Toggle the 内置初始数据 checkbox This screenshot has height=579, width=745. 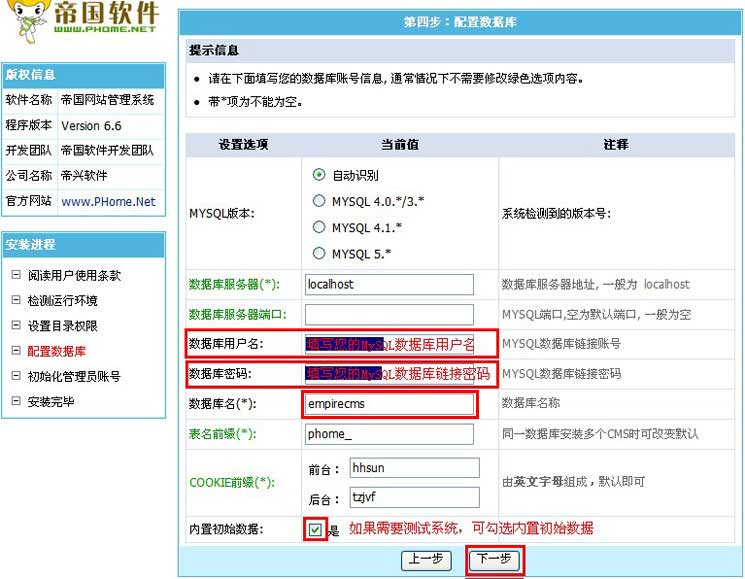click(x=315, y=529)
